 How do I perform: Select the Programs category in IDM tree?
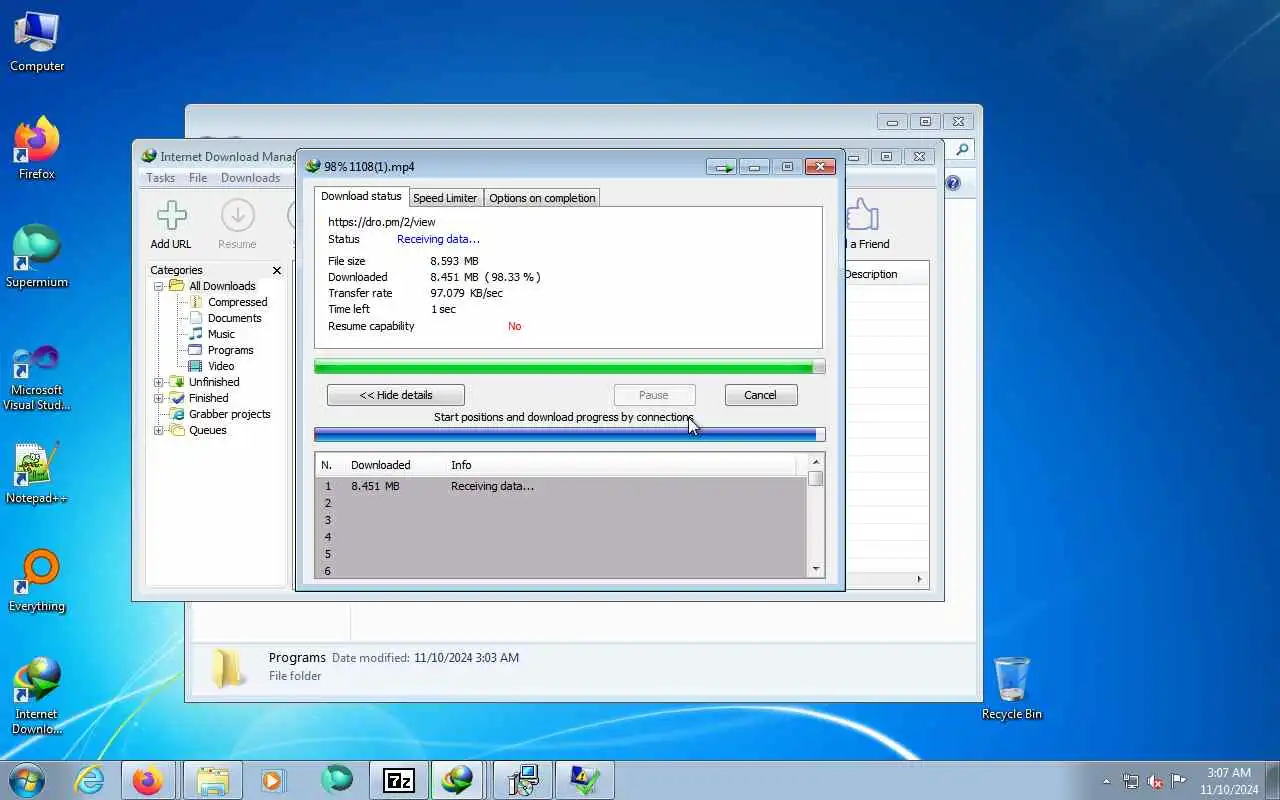[x=230, y=350]
